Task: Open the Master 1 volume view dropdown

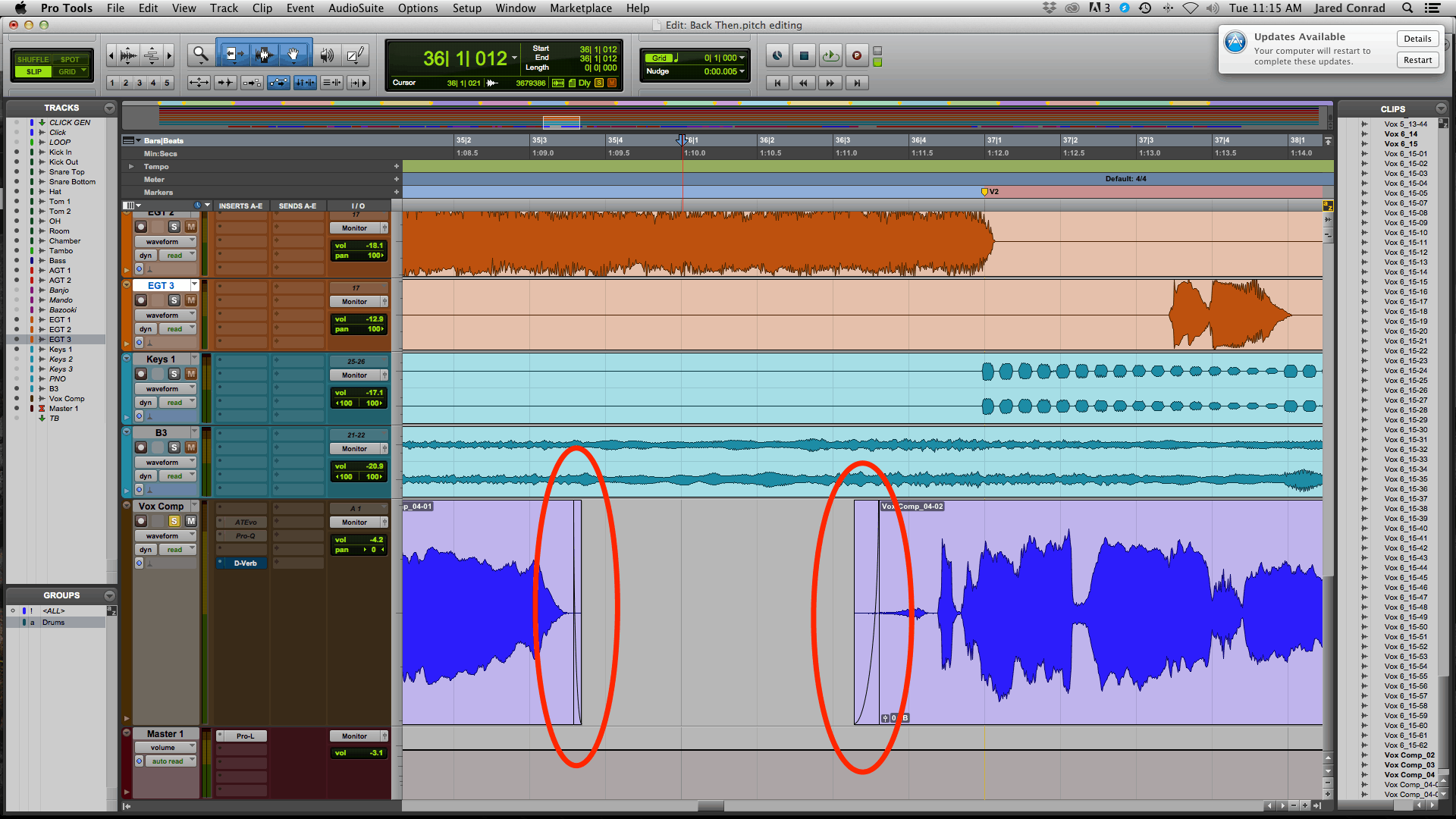Action: (165, 748)
